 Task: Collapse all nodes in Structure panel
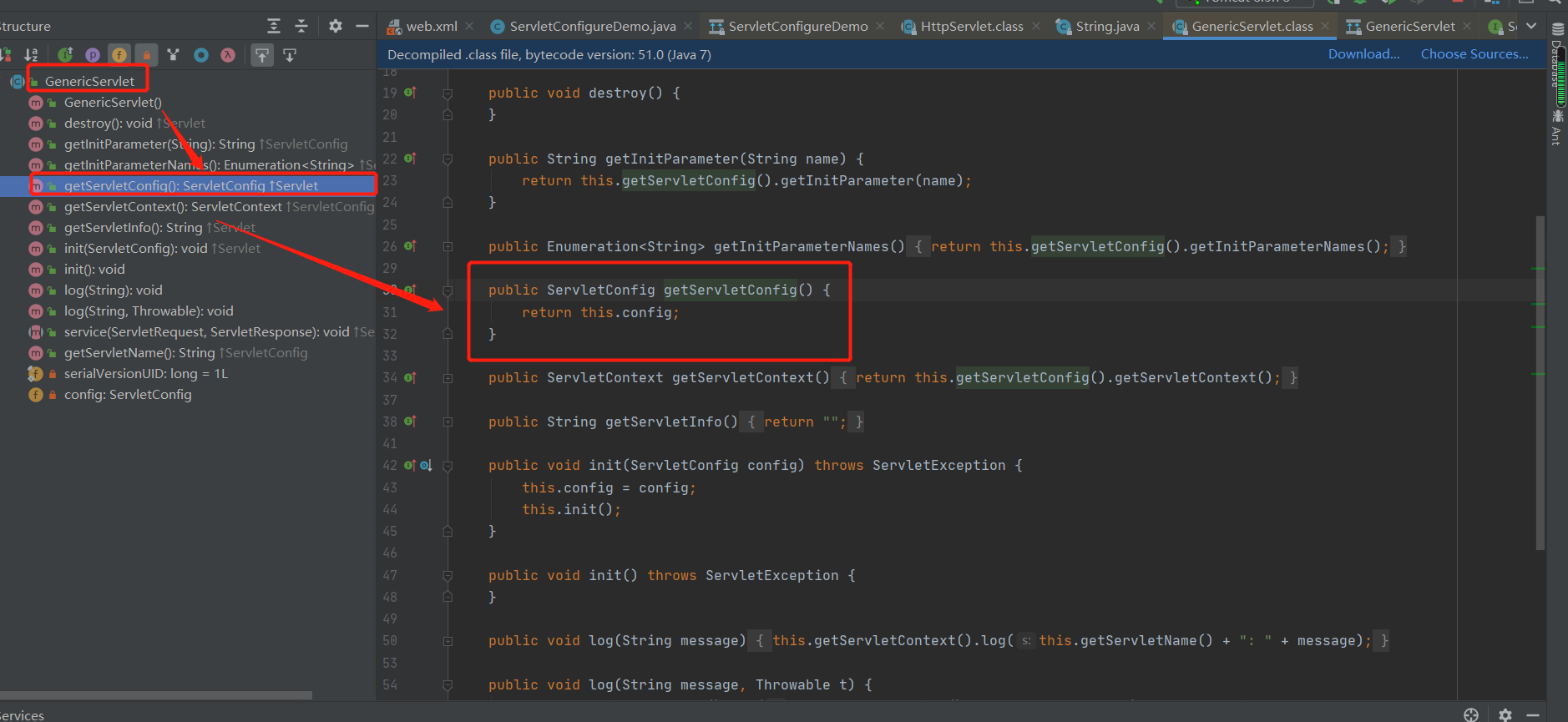point(301,27)
